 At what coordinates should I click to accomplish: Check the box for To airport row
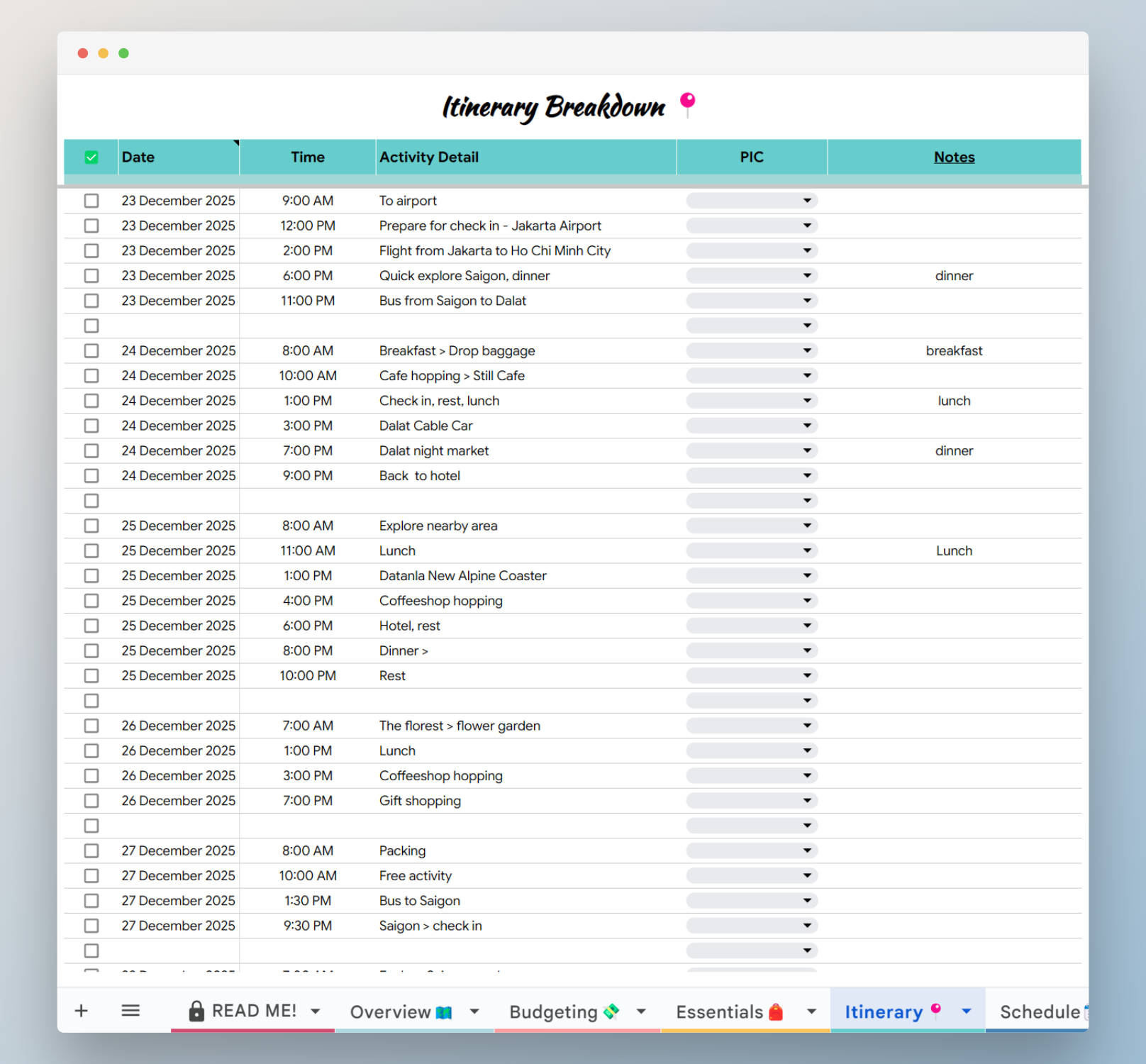(x=91, y=201)
